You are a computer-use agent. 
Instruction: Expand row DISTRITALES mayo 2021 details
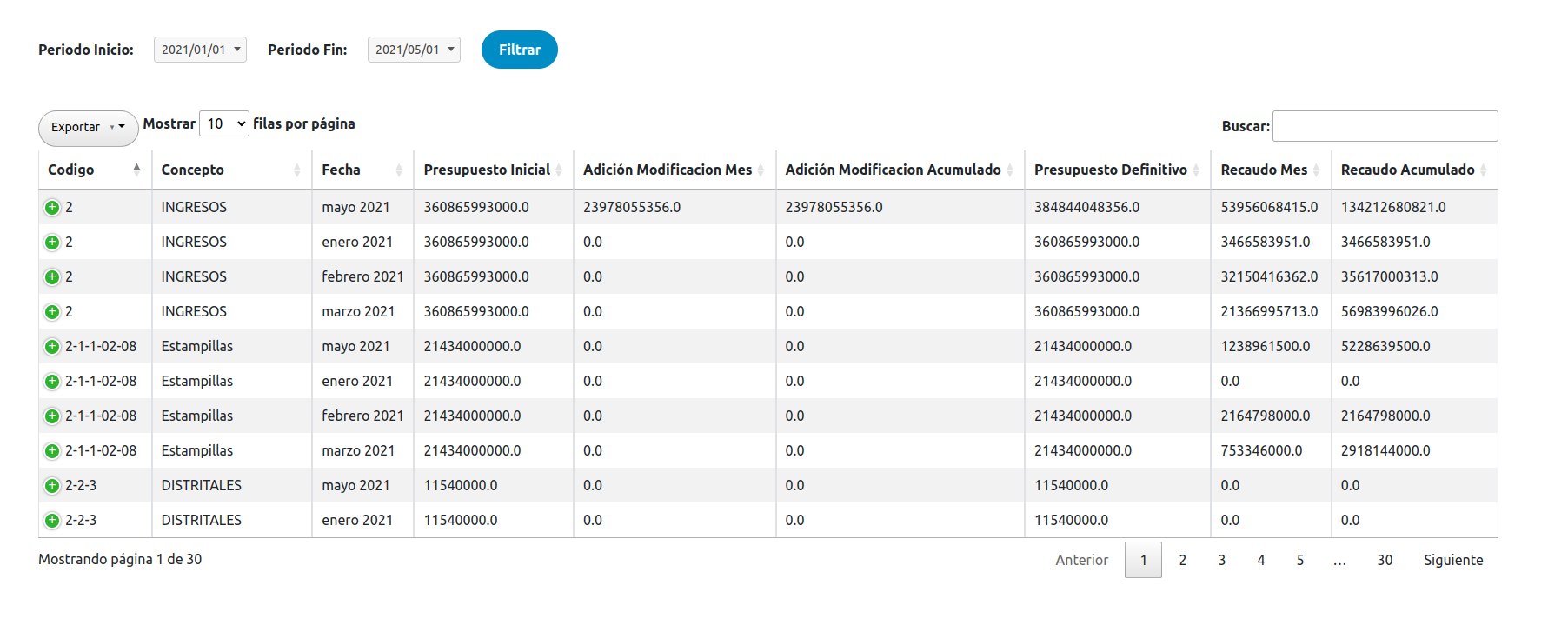[52, 486]
